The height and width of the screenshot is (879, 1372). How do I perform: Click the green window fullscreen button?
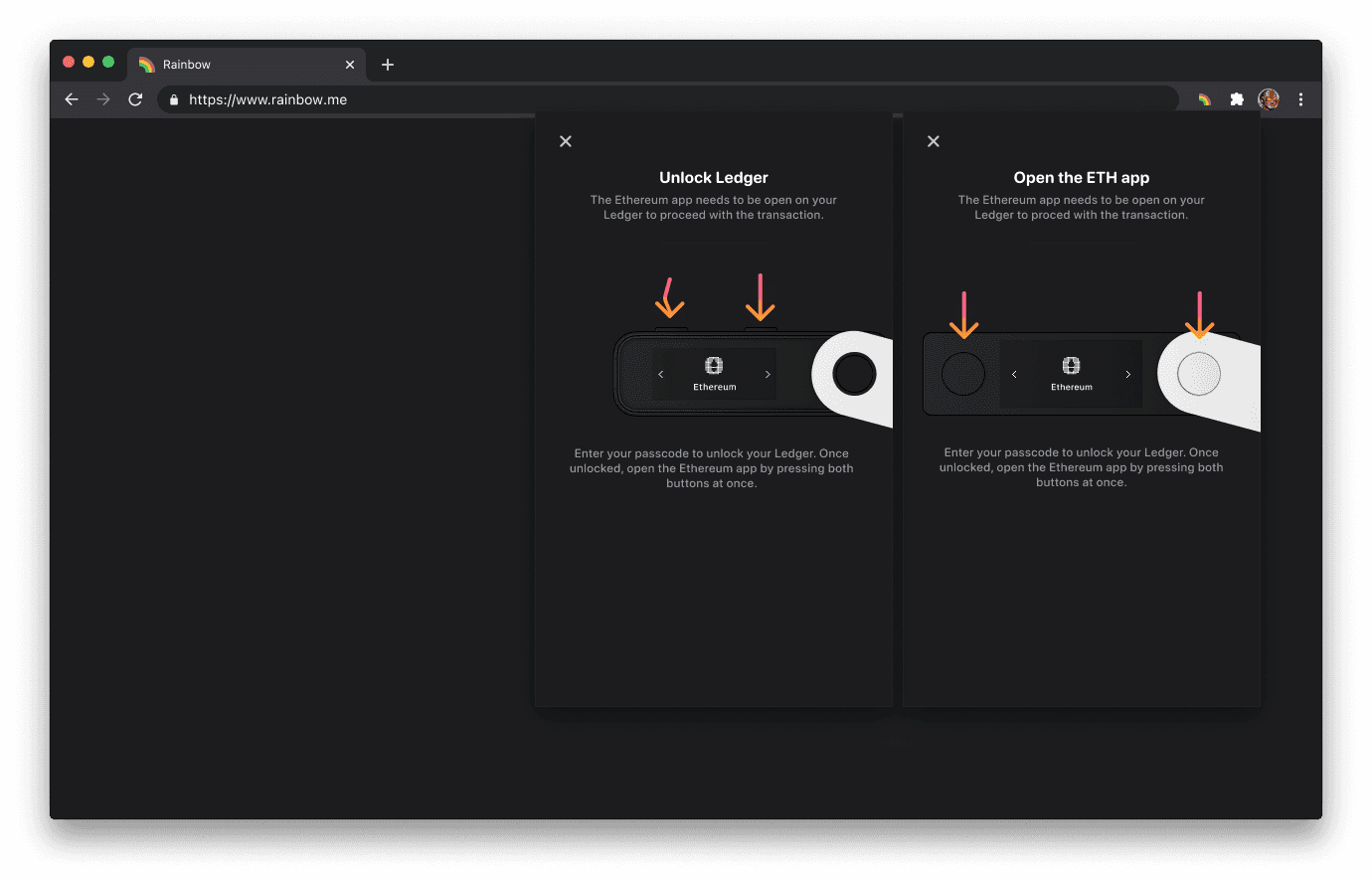tap(108, 62)
